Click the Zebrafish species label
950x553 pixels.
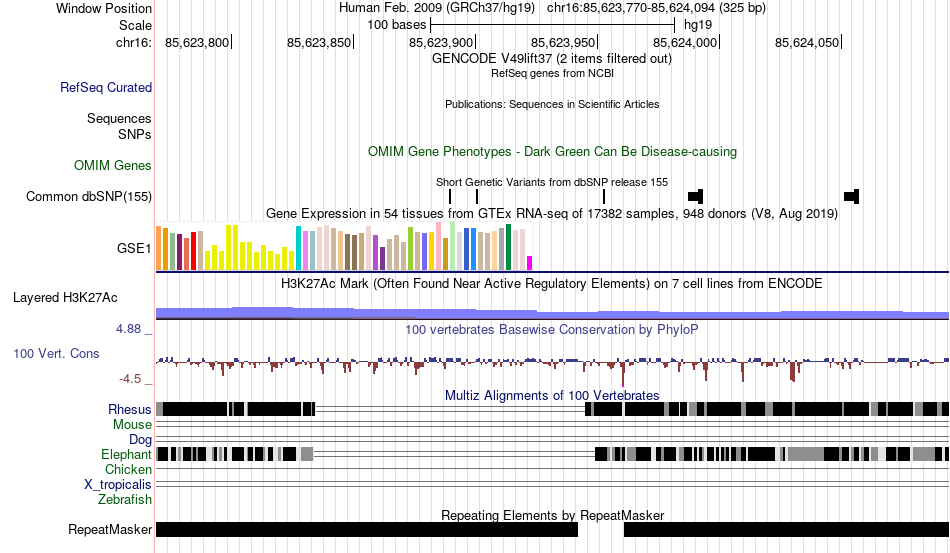[x=125, y=500]
